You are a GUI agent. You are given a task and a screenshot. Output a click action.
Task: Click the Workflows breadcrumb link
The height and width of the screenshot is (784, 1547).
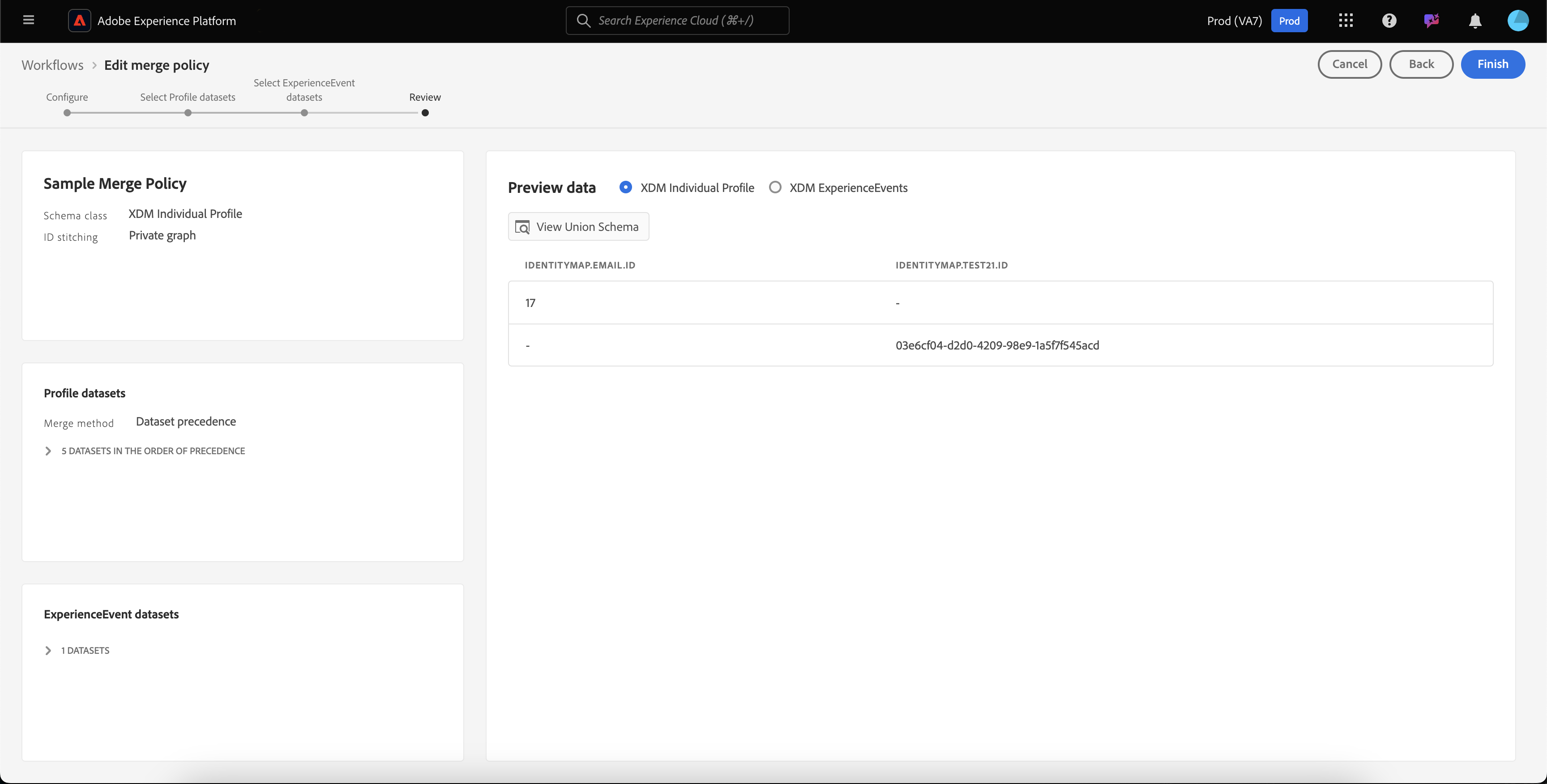(52, 65)
